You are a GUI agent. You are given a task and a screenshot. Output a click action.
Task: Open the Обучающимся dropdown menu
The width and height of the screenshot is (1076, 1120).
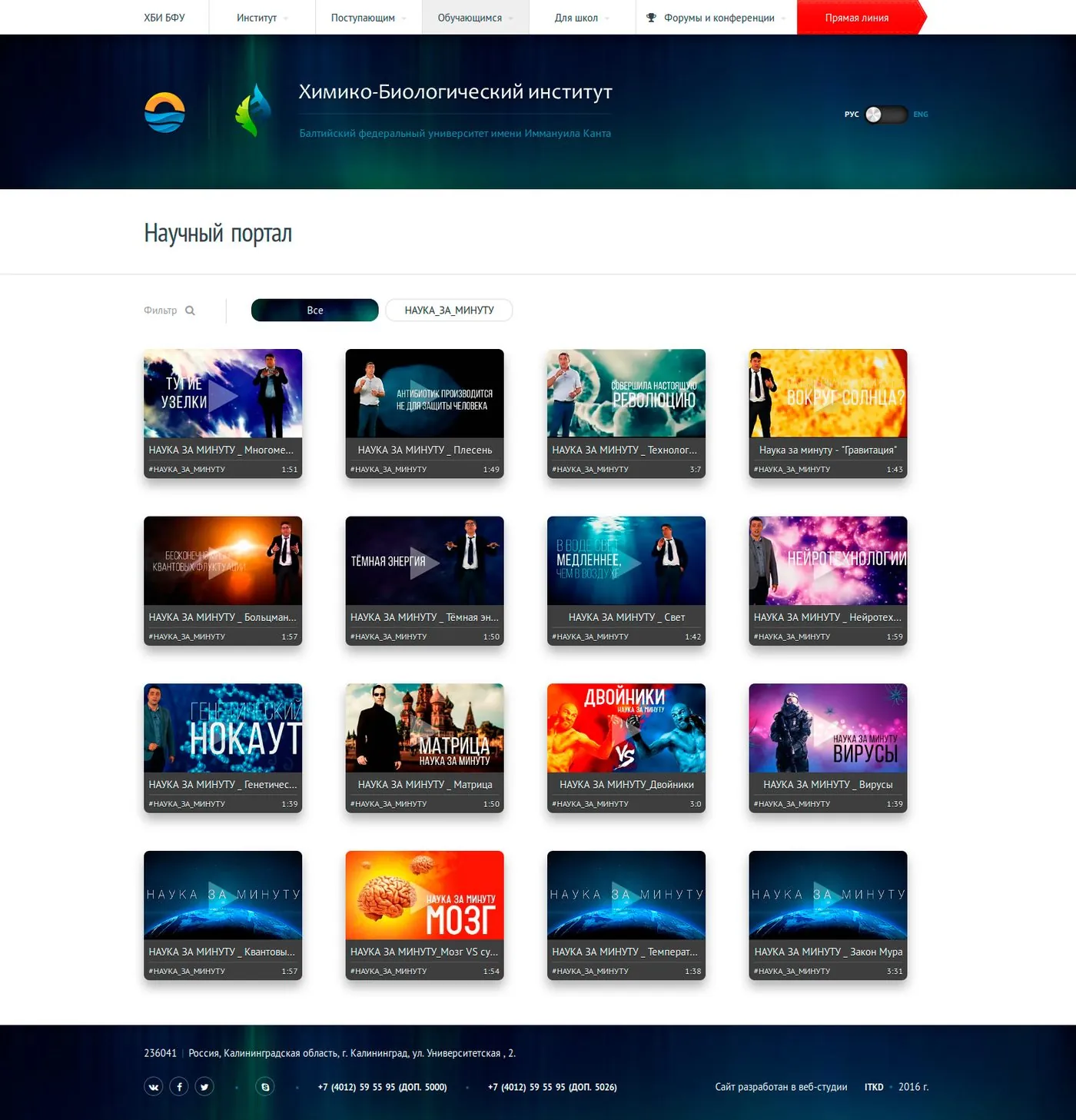(475, 18)
